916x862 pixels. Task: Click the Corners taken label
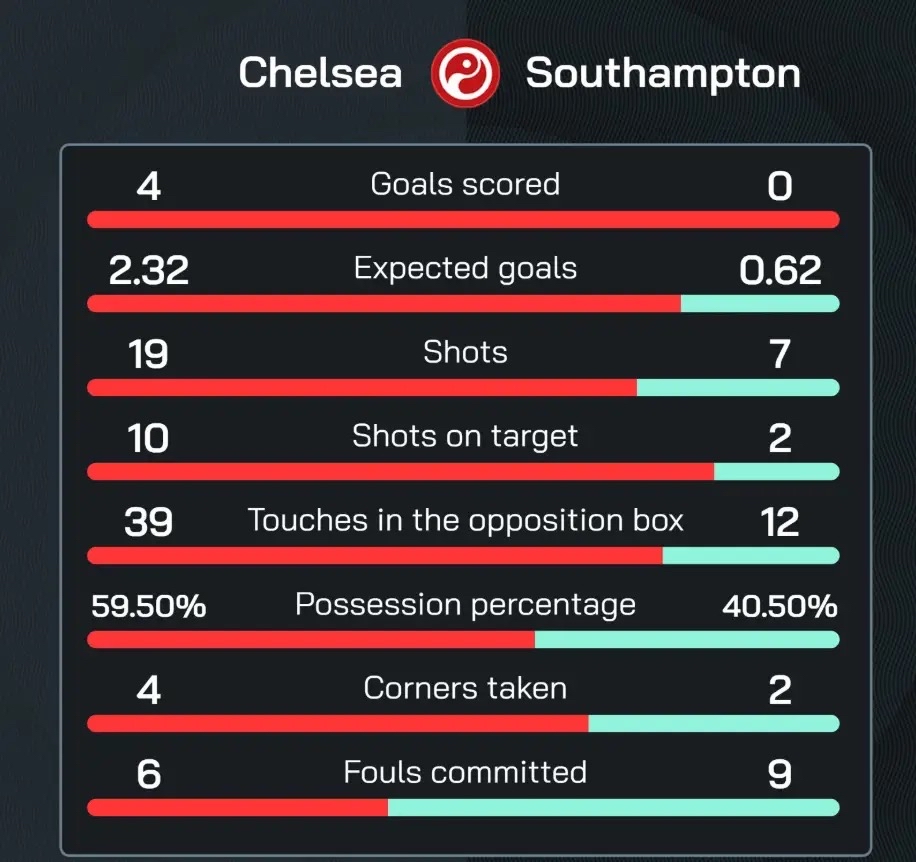(465, 688)
